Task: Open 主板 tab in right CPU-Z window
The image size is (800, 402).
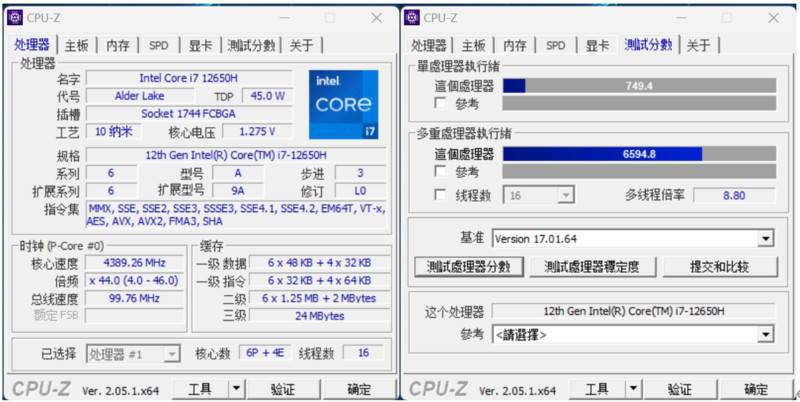Action: (473, 45)
